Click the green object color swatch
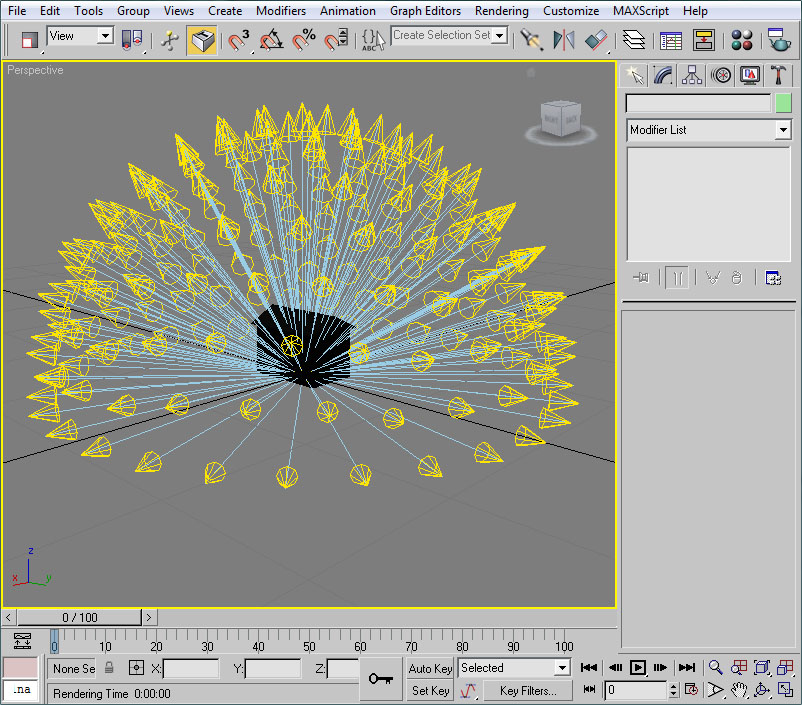Image resolution: width=802 pixels, height=705 pixels. [x=783, y=103]
